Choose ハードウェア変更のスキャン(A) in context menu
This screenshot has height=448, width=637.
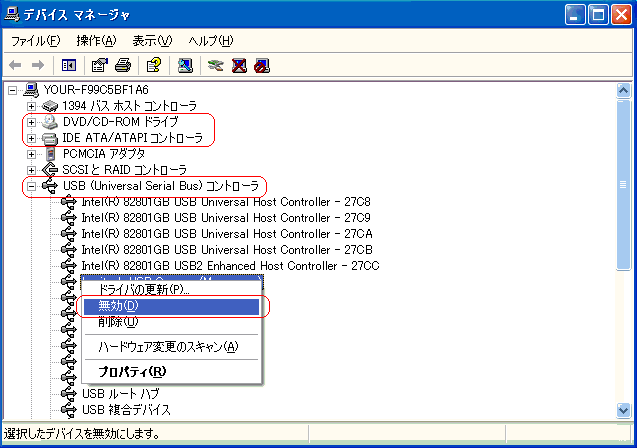[171, 347]
